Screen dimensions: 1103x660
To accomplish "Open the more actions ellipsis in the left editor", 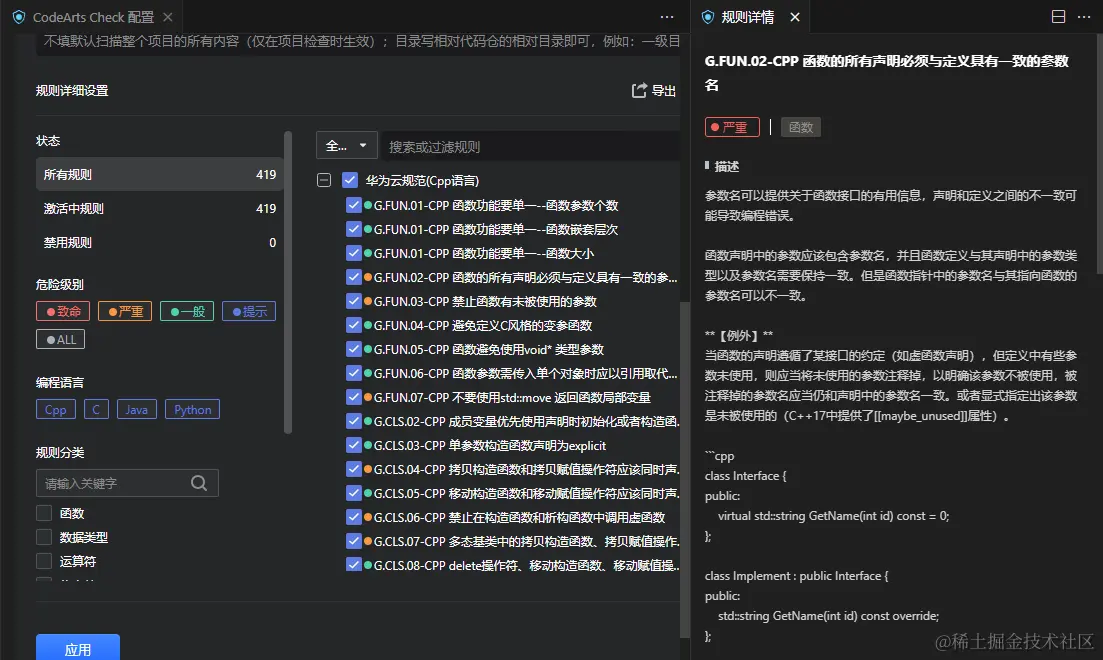I will (667, 17).
